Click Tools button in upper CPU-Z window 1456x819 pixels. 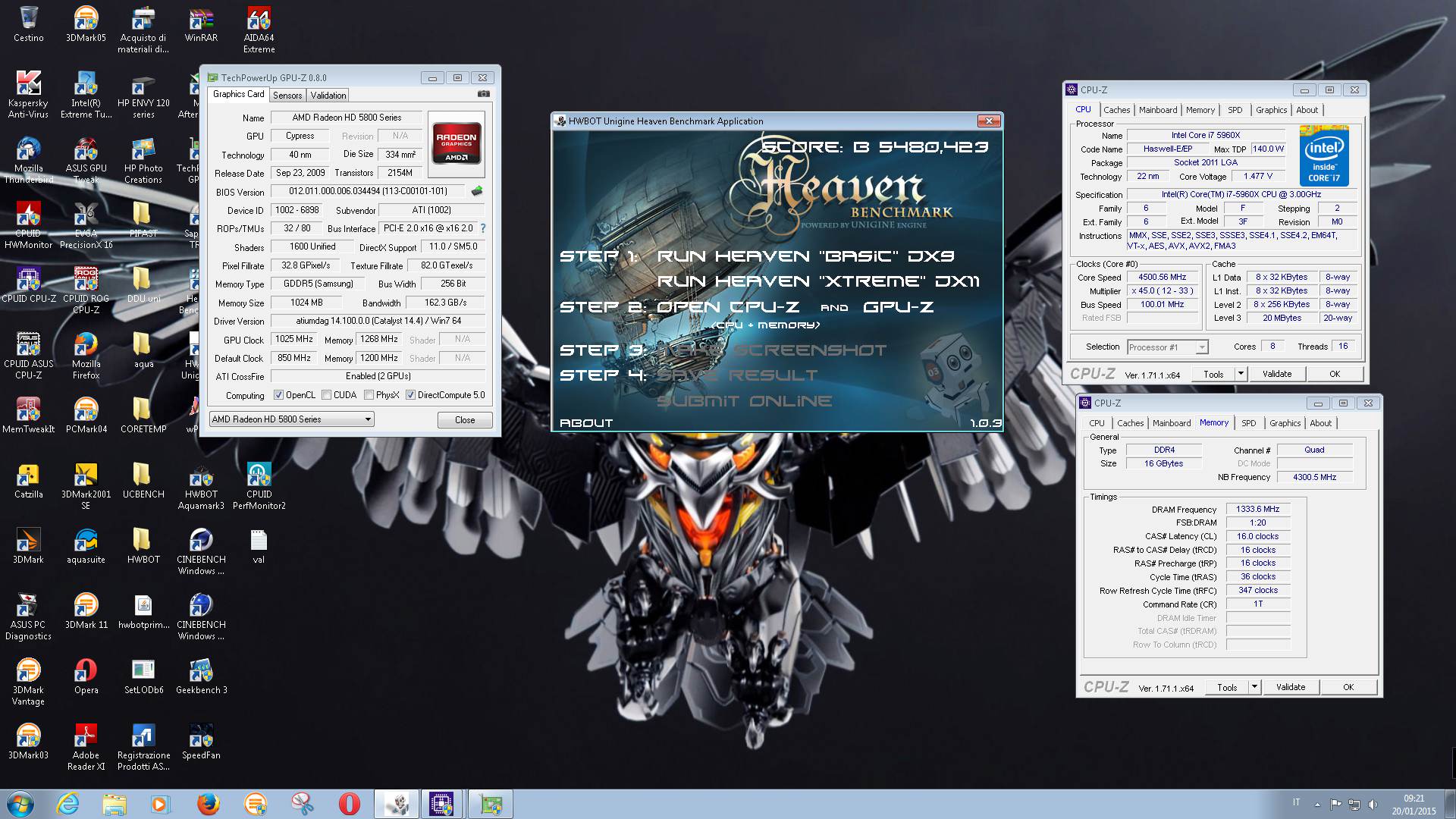[1213, 374]
